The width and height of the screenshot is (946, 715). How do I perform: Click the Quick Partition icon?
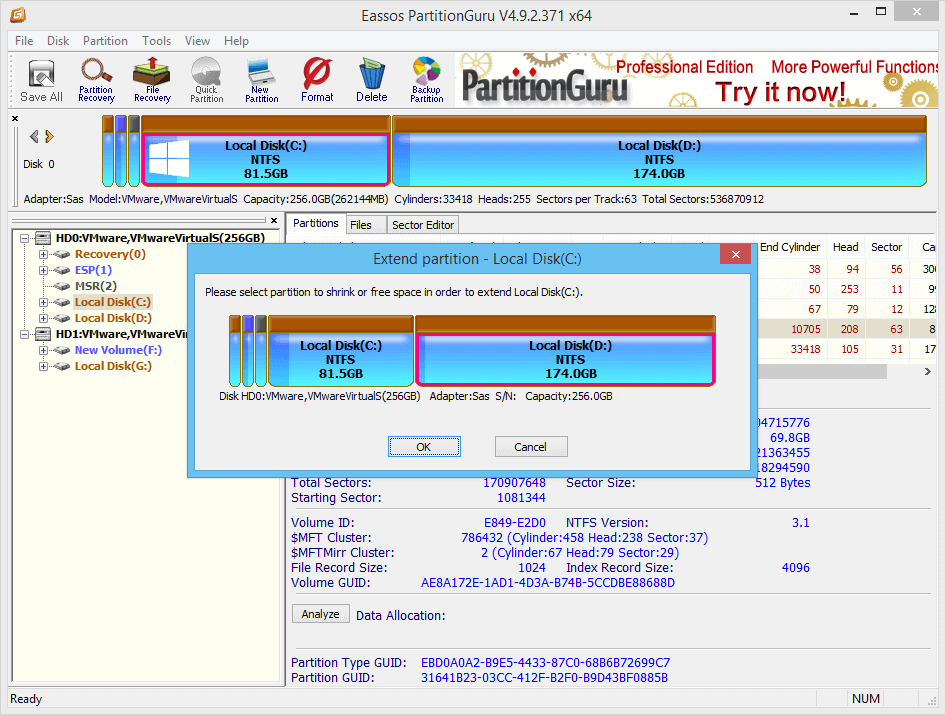pyautogui.click(x=206, y=80)
